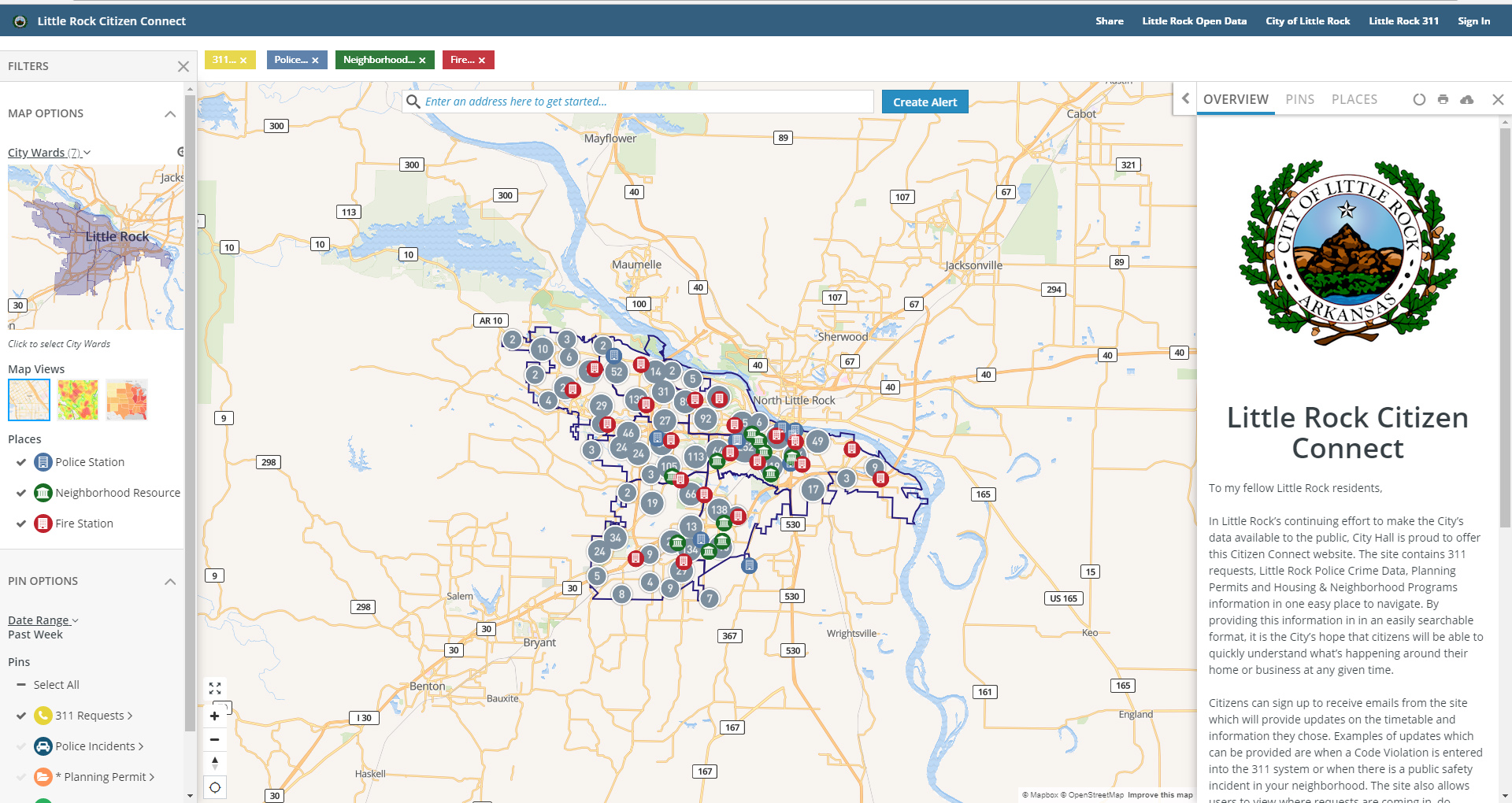Open the Places tab
The height and width of the screenshot is (803, 1512).
1354,100
